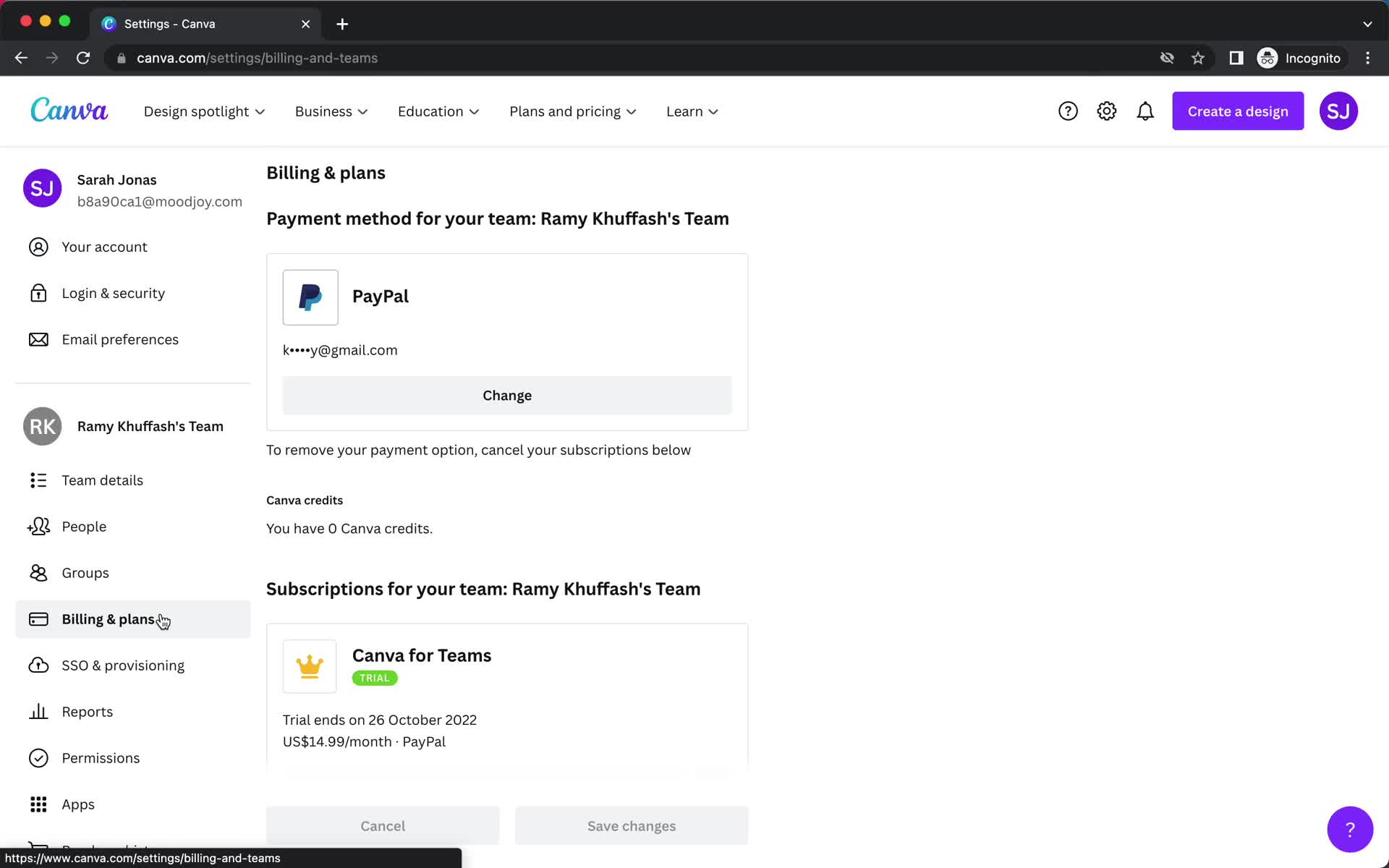The height and width of the screenshot is (868, 1389).
Task: Click 'You have 0 Canva credits.' text
Action: click(x=349, y=529)
